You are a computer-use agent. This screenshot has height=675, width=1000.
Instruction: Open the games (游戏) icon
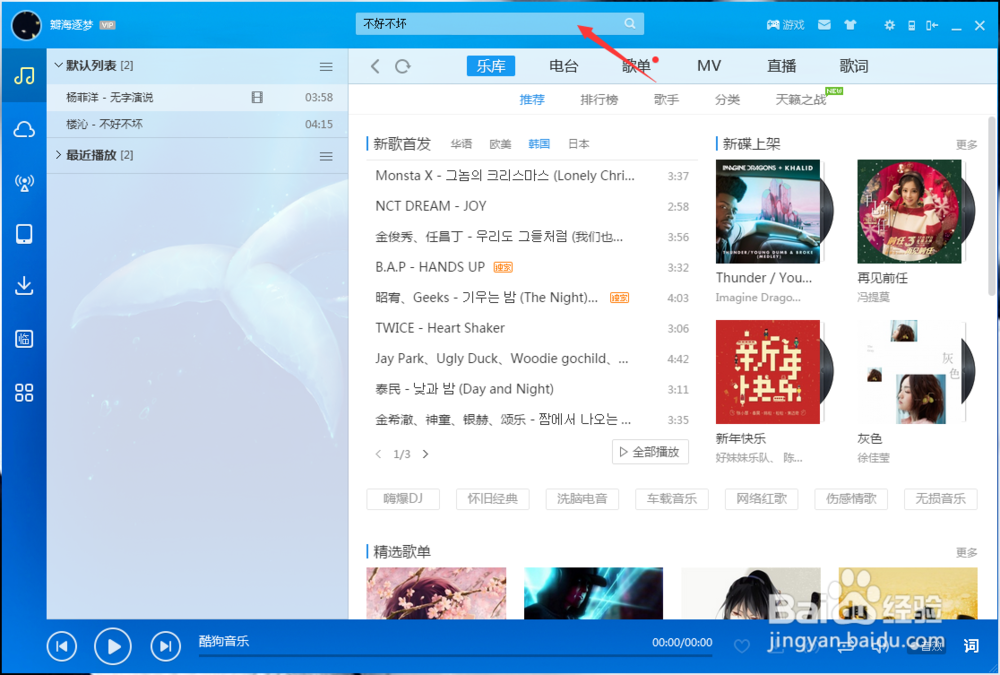(x=785, y=25)
